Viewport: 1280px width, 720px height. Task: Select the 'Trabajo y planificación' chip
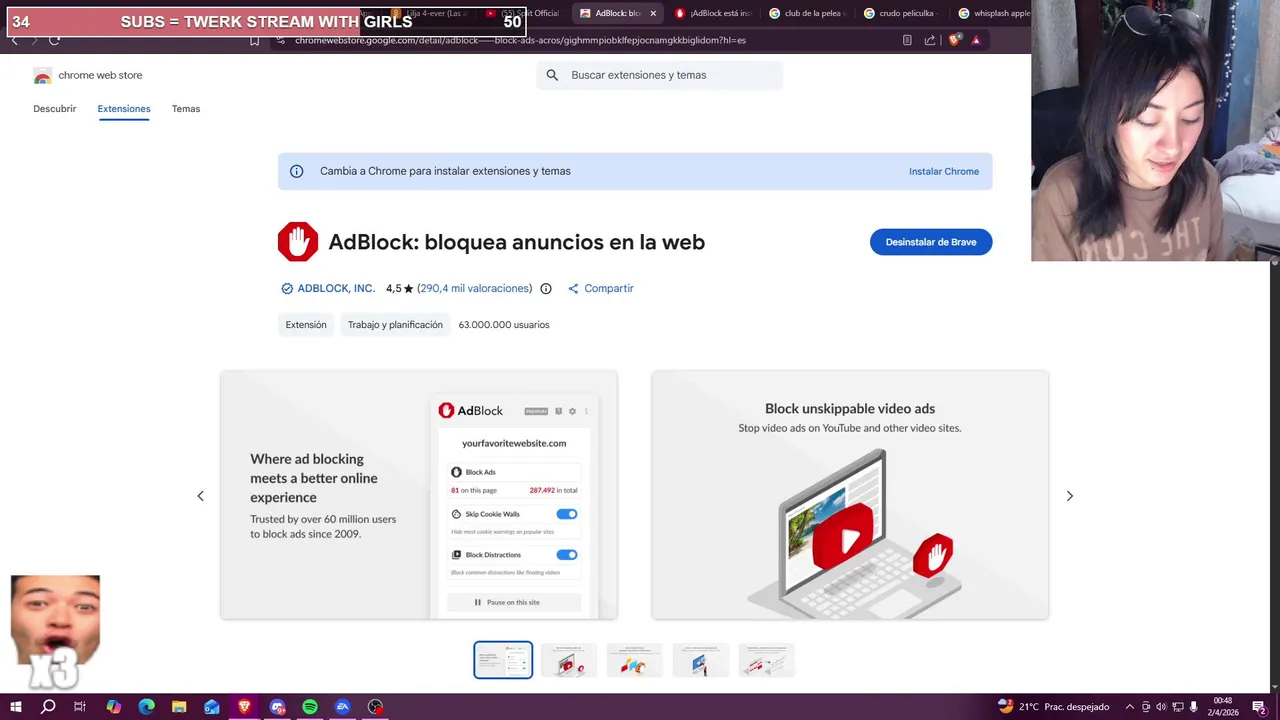point(395,325)
